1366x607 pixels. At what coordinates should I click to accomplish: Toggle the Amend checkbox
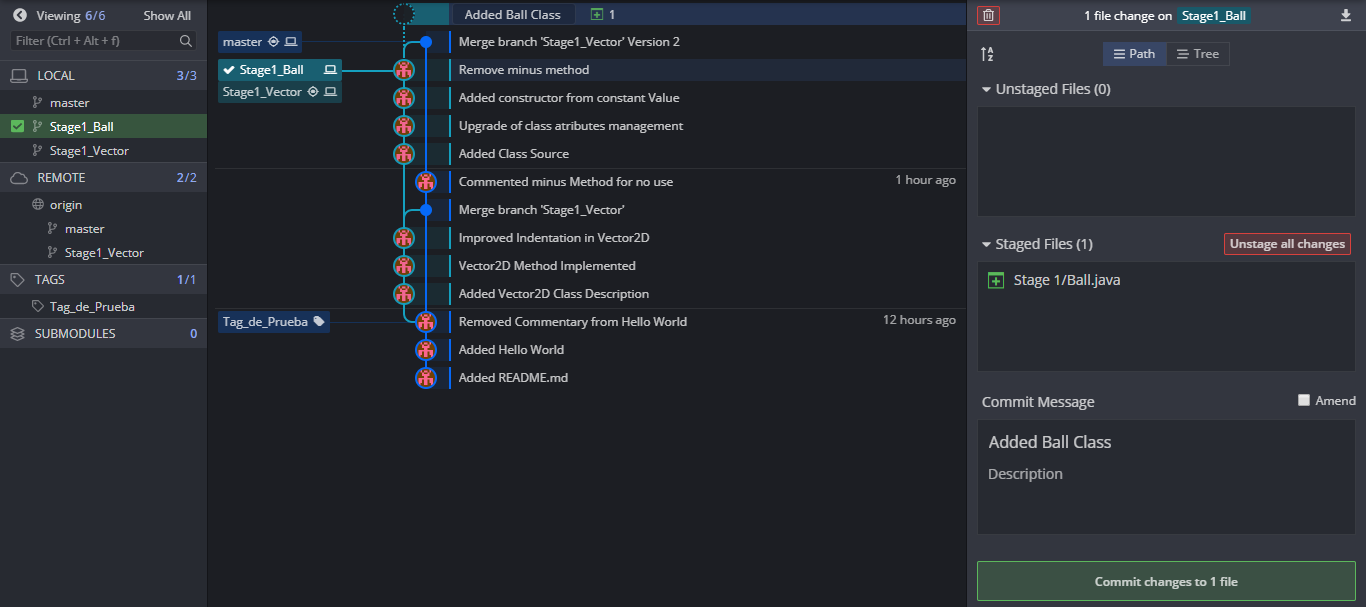pyautogui.click(x=1303, y=400)
